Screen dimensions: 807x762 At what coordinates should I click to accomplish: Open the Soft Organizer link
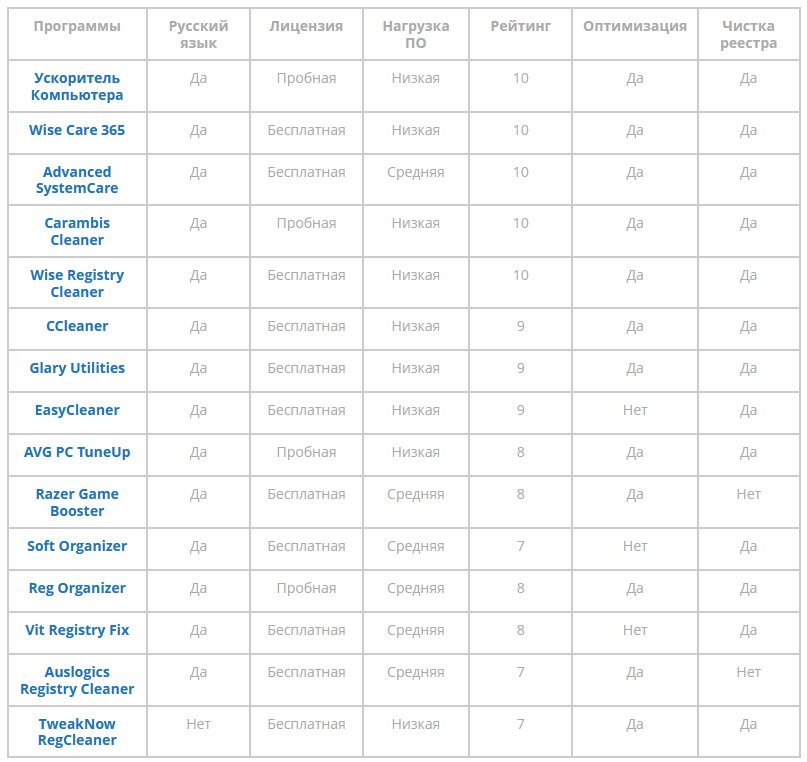click(x=77, y=546)
